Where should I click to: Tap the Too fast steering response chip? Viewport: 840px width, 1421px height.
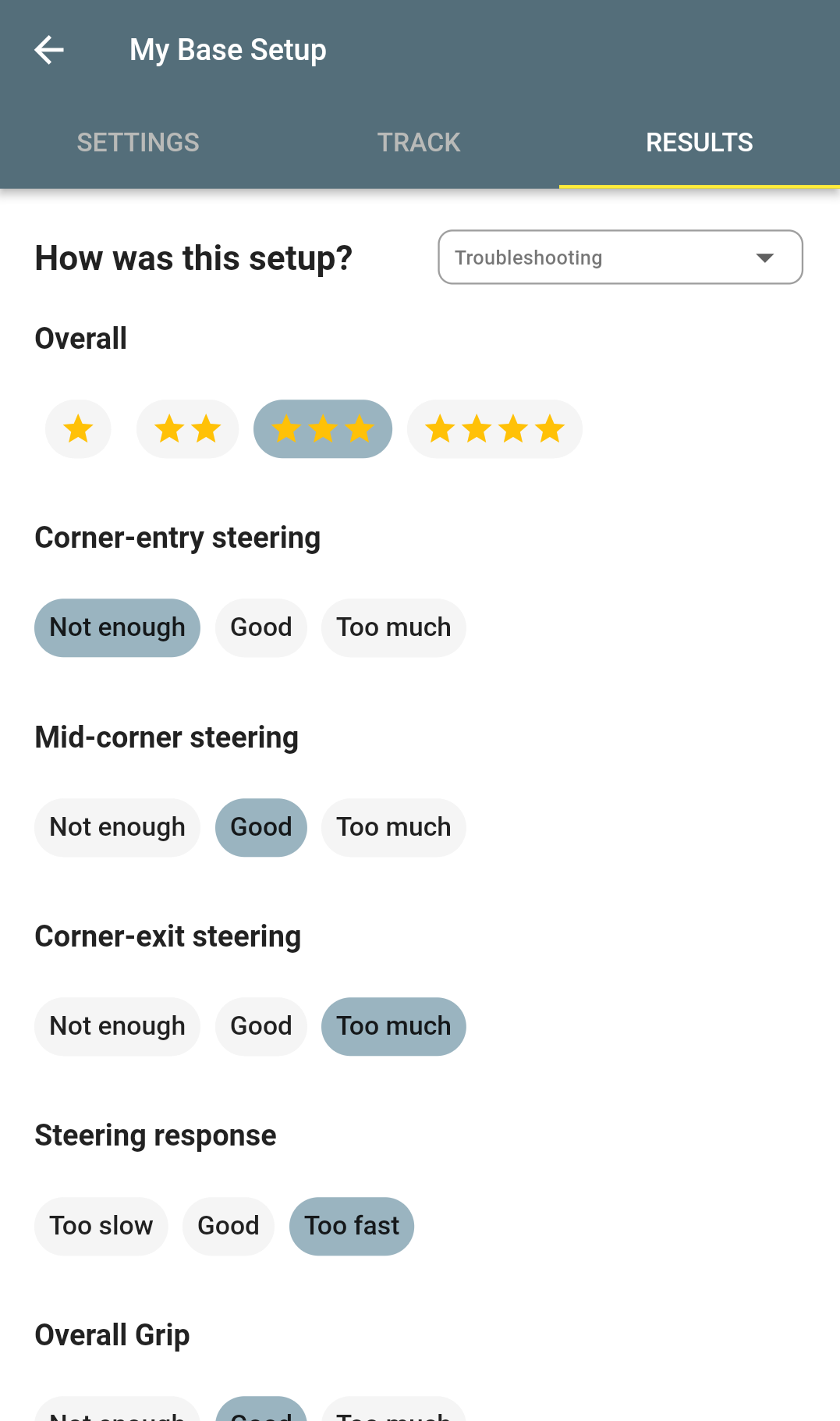coord(351,1226)
